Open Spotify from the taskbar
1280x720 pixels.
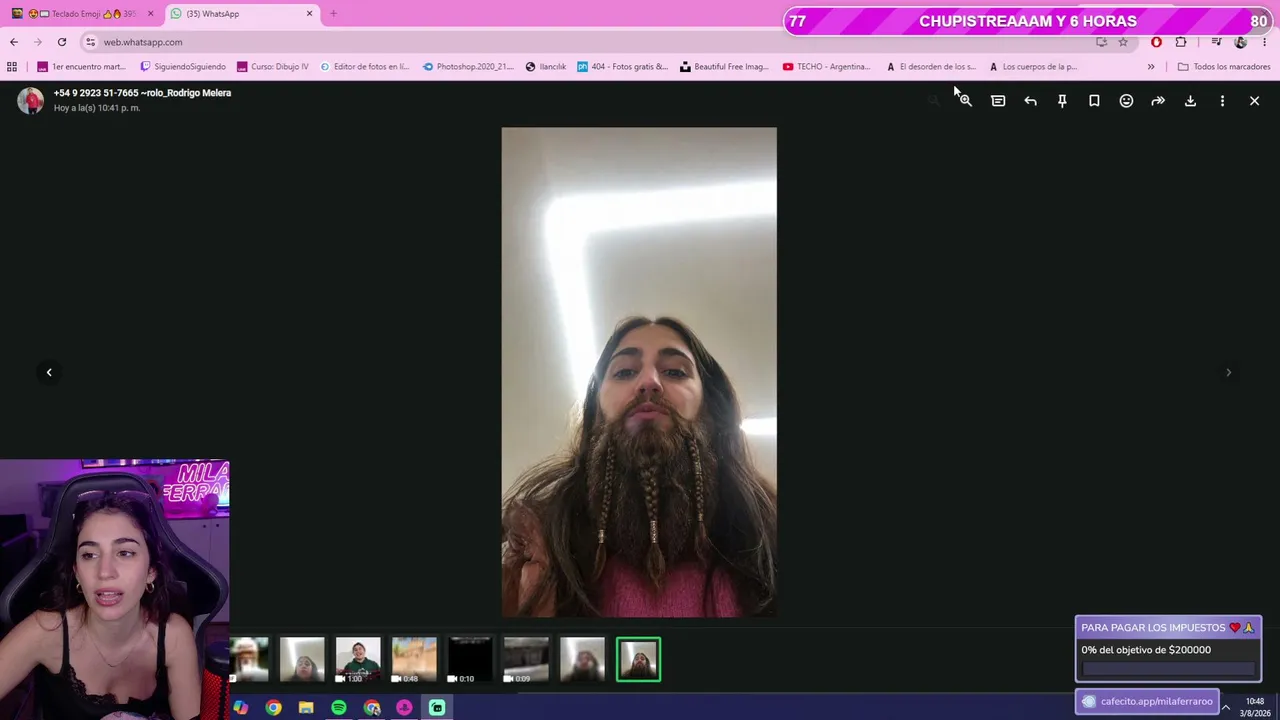[339, 708]
